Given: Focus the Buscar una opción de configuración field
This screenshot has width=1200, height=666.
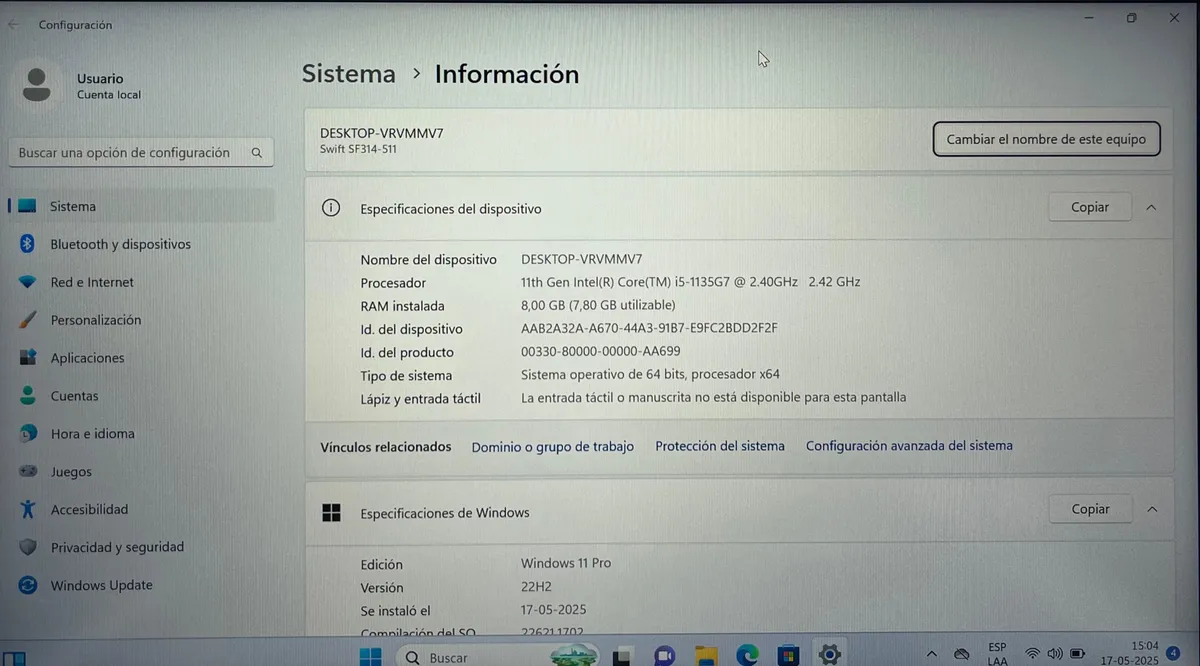Looking at the screenshot, I should point(141,153).
